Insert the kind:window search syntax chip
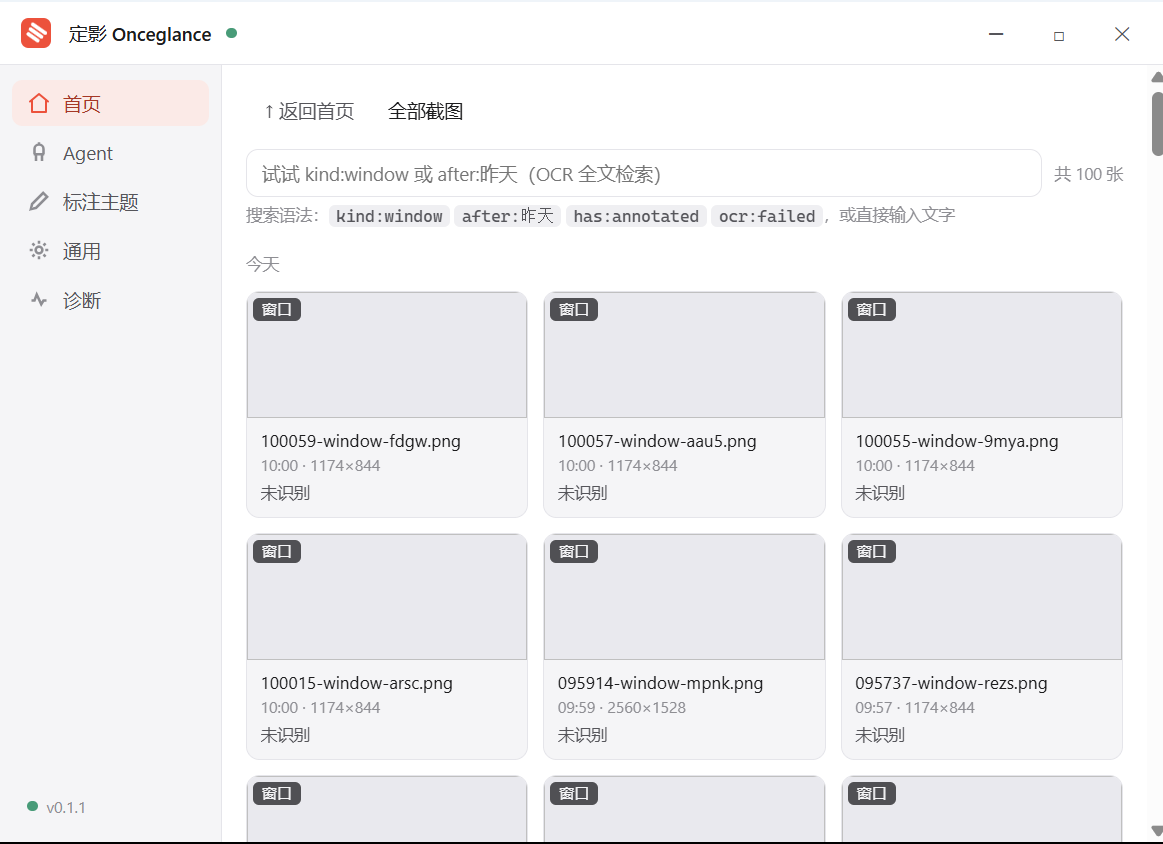Image resolution: width=1163 pixels, height=844 pixels. tap(389, 216)
